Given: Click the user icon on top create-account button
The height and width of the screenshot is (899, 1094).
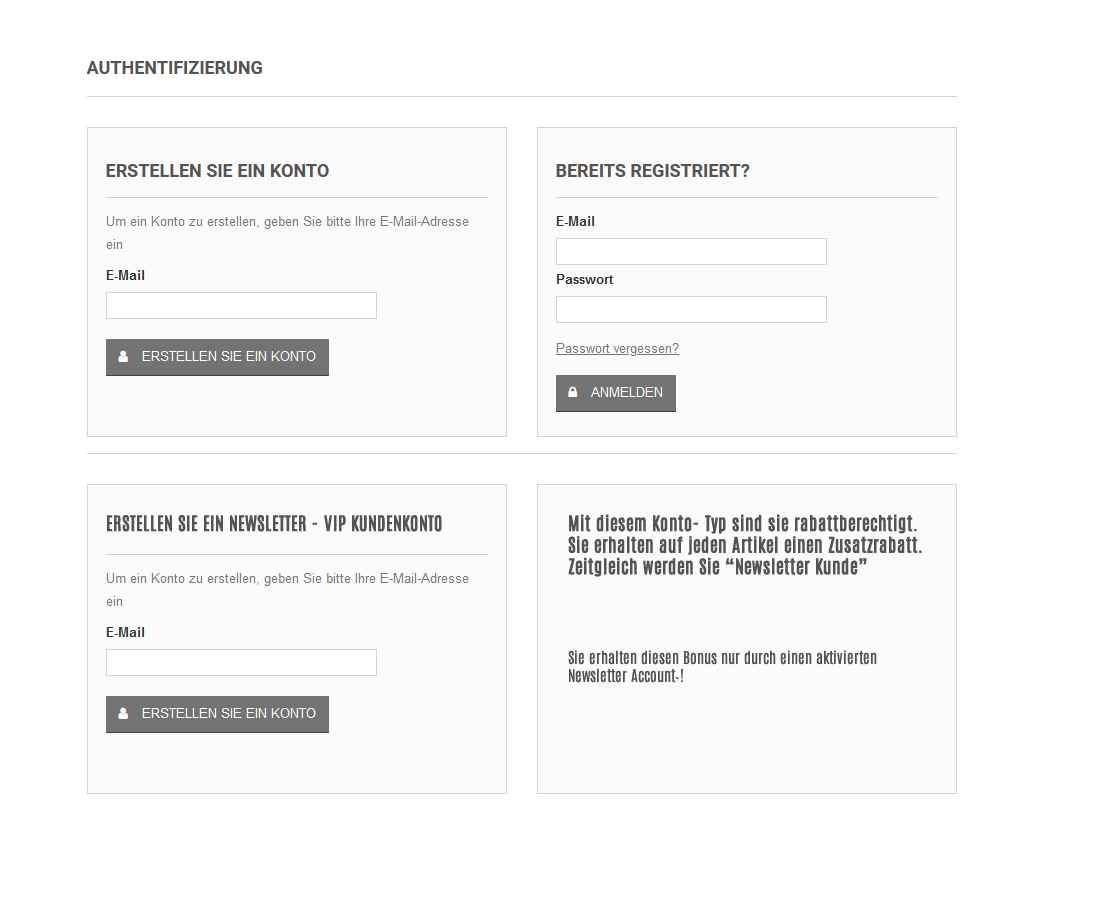Looking at the screenshot, I should [123, 356].
